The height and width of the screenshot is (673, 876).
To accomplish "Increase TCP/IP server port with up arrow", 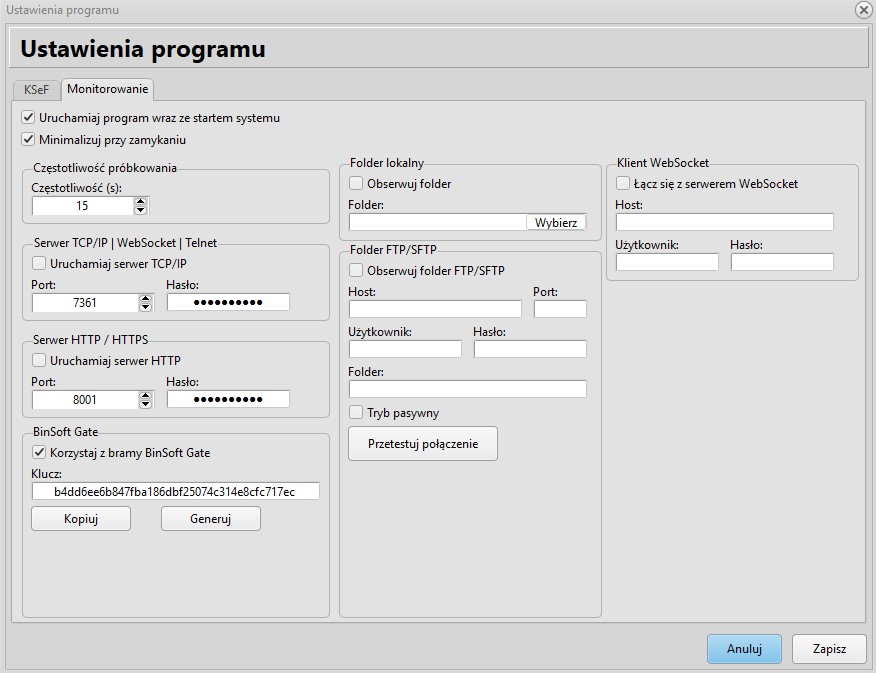I will point(146,298).
